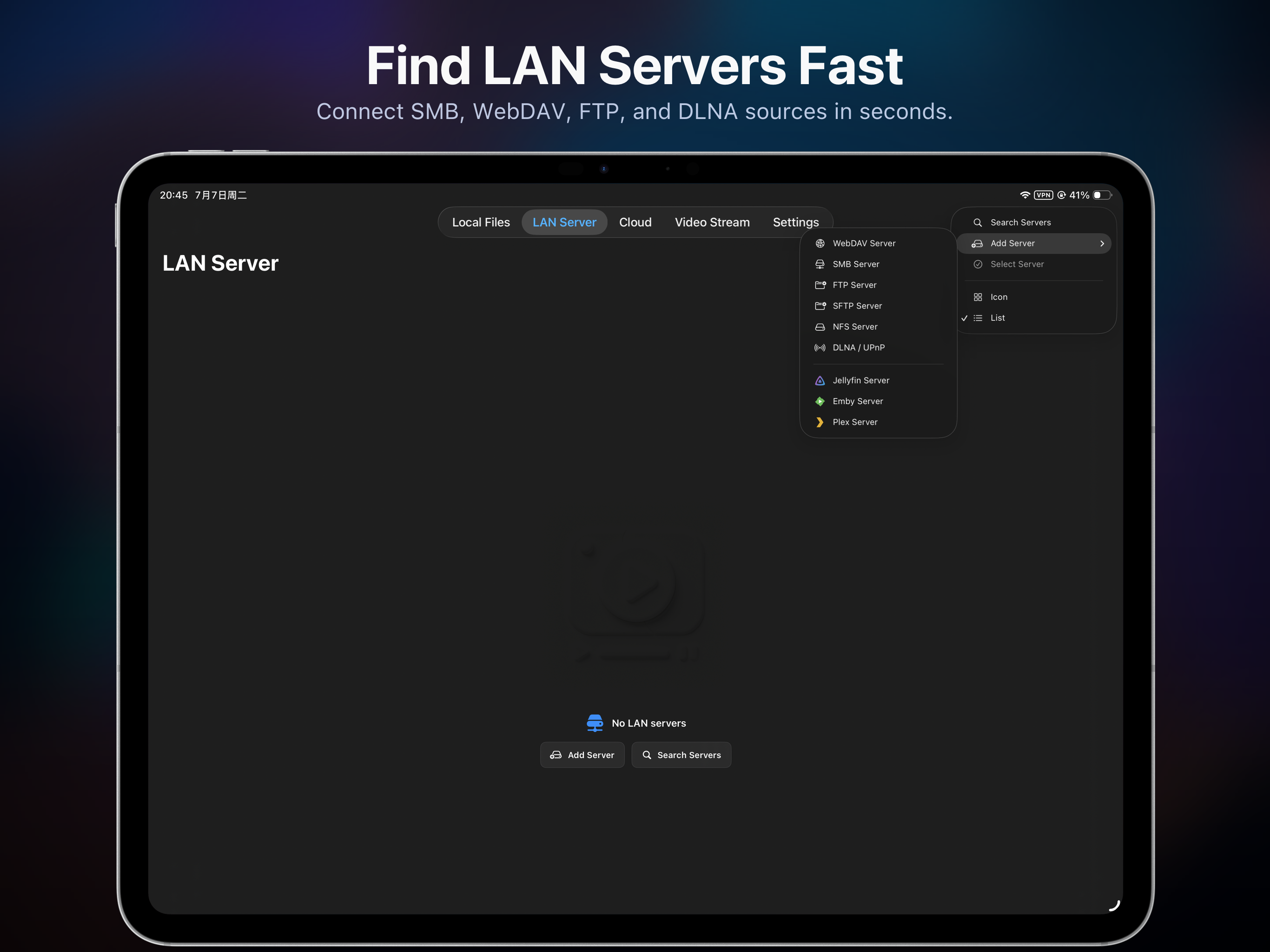Image resolution: width=1270 pixels, height=952 pixels.
Task: Click the 20:45 clock in the status bar
Action: (x=173, y=195)
